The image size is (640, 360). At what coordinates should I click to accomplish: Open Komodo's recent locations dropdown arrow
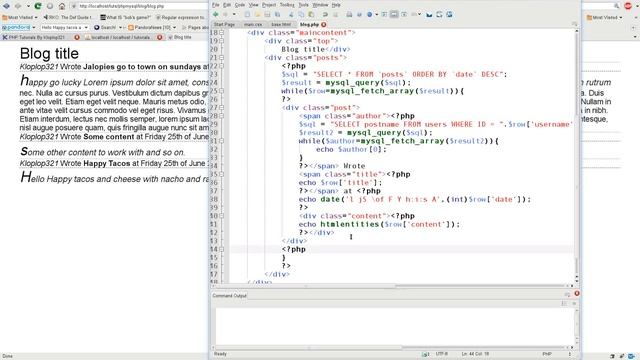(234, 14)
